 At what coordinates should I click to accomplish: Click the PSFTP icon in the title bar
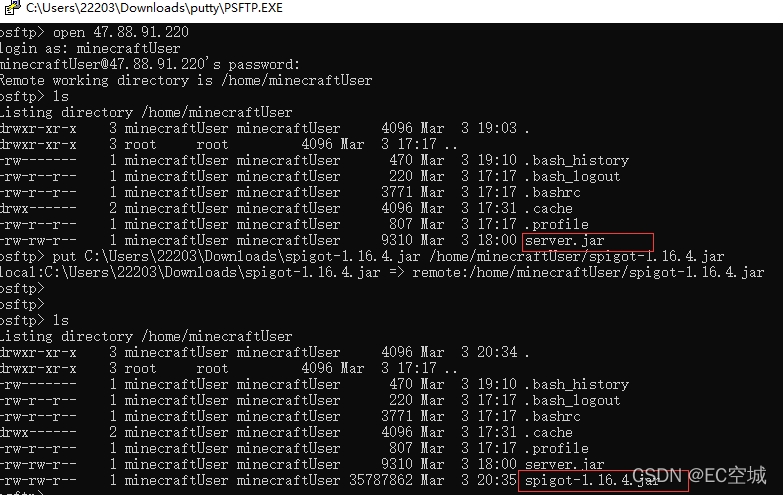(x=12, y=7)
